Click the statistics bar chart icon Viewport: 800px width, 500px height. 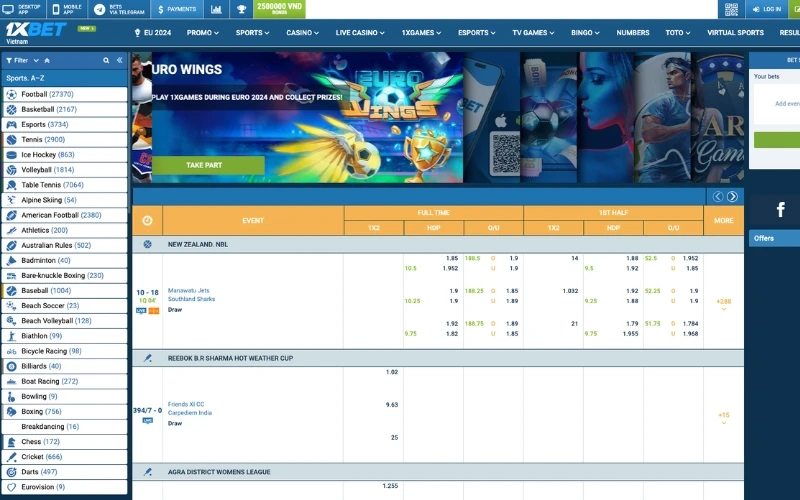216,9
